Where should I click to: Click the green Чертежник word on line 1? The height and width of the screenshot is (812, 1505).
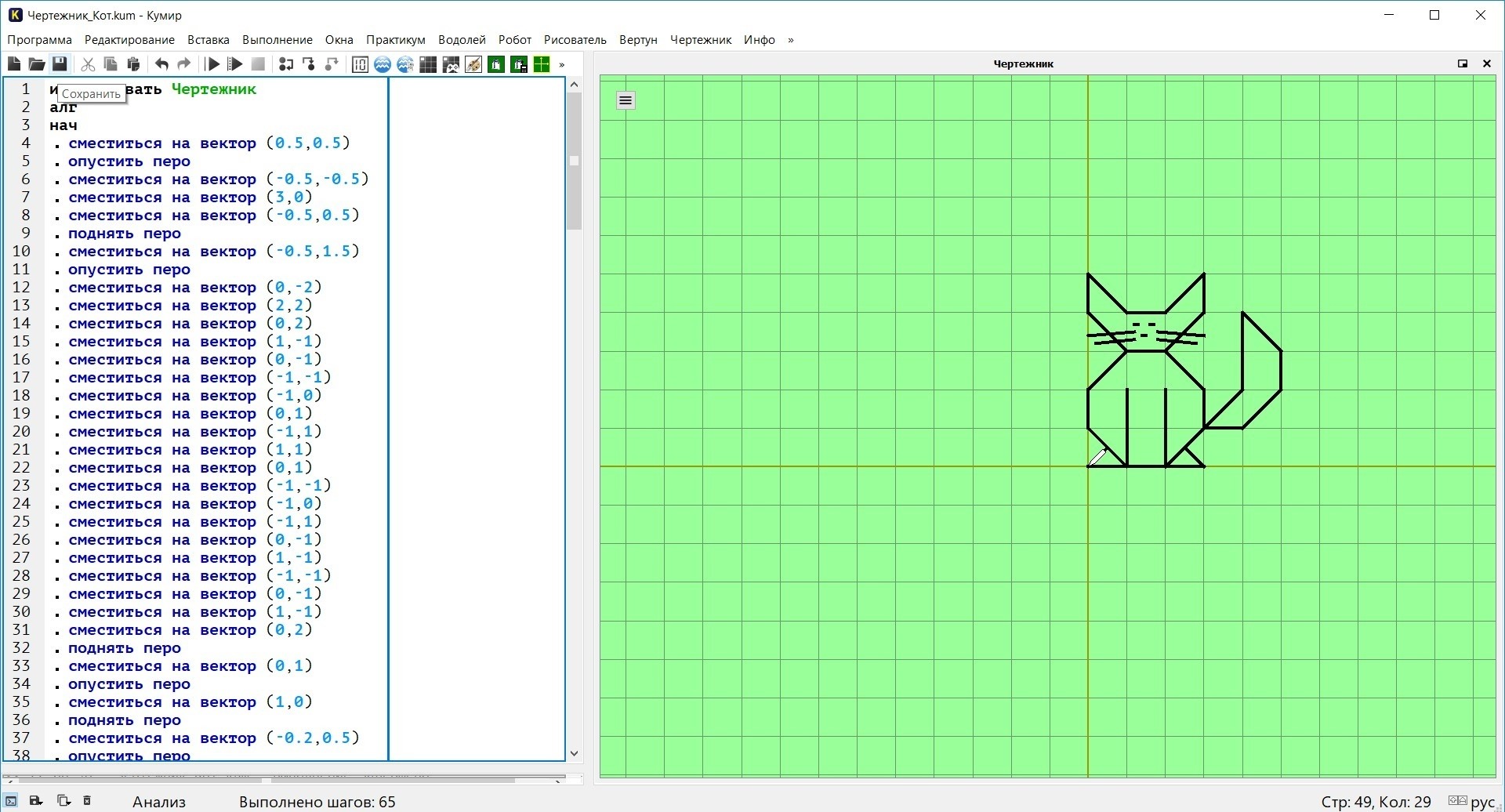click(x=214, y=89)
